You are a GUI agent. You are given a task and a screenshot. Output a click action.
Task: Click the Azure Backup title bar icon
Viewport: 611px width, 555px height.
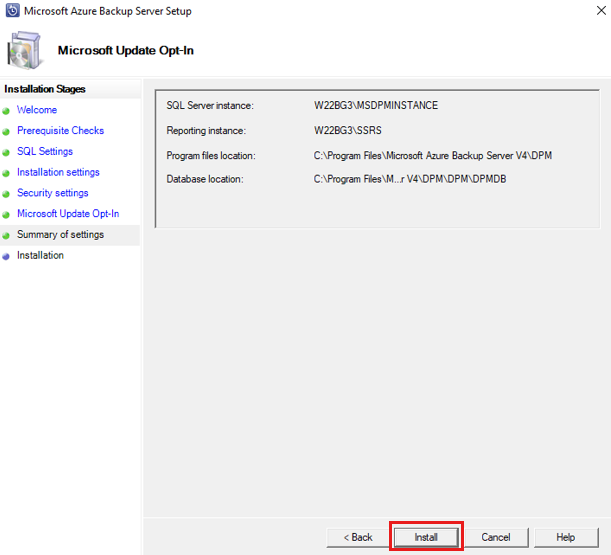click(12, 11)
